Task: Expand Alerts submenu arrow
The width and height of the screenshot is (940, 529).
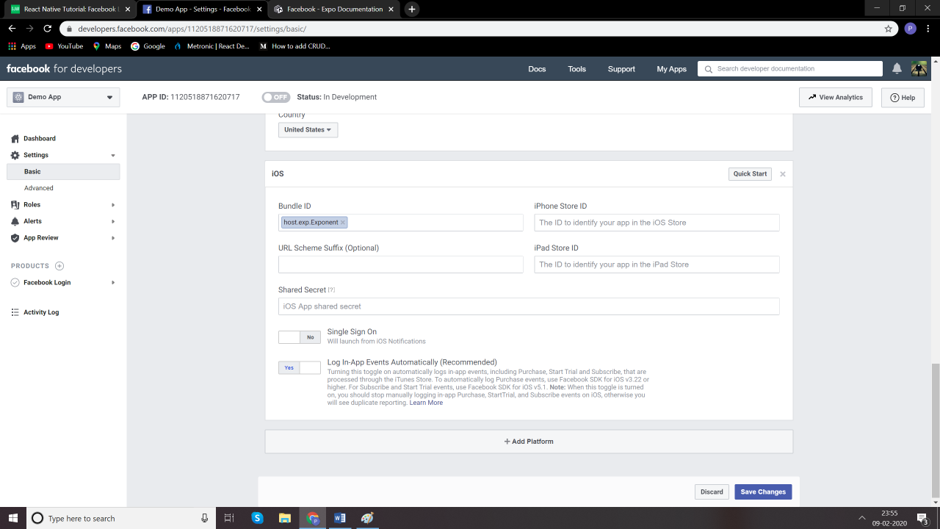Action: pyautogui.click(x=113, y=221)
